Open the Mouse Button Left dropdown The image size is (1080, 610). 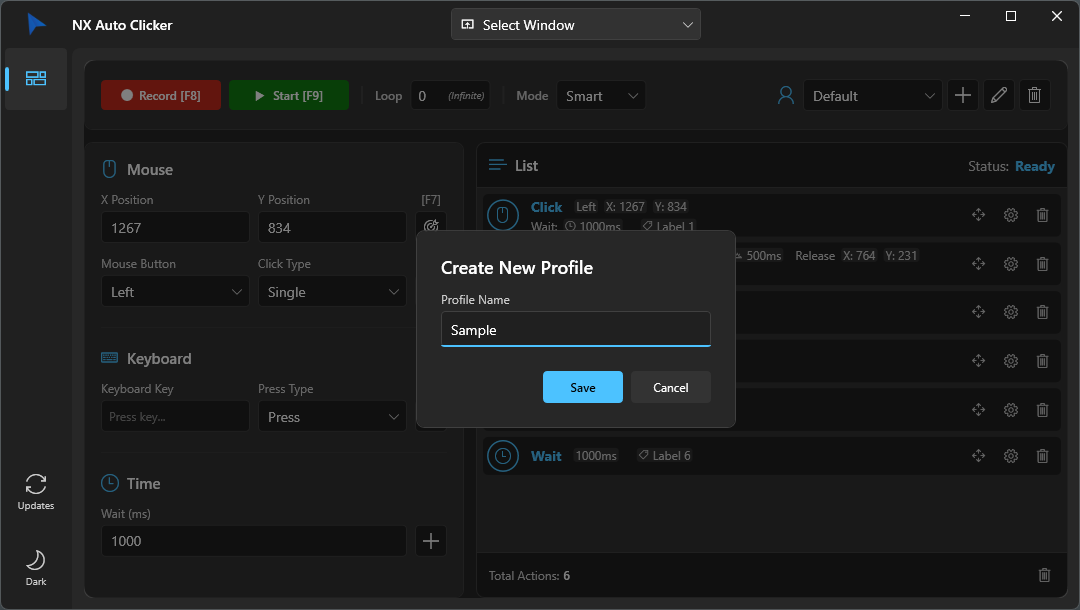point(175,291)
